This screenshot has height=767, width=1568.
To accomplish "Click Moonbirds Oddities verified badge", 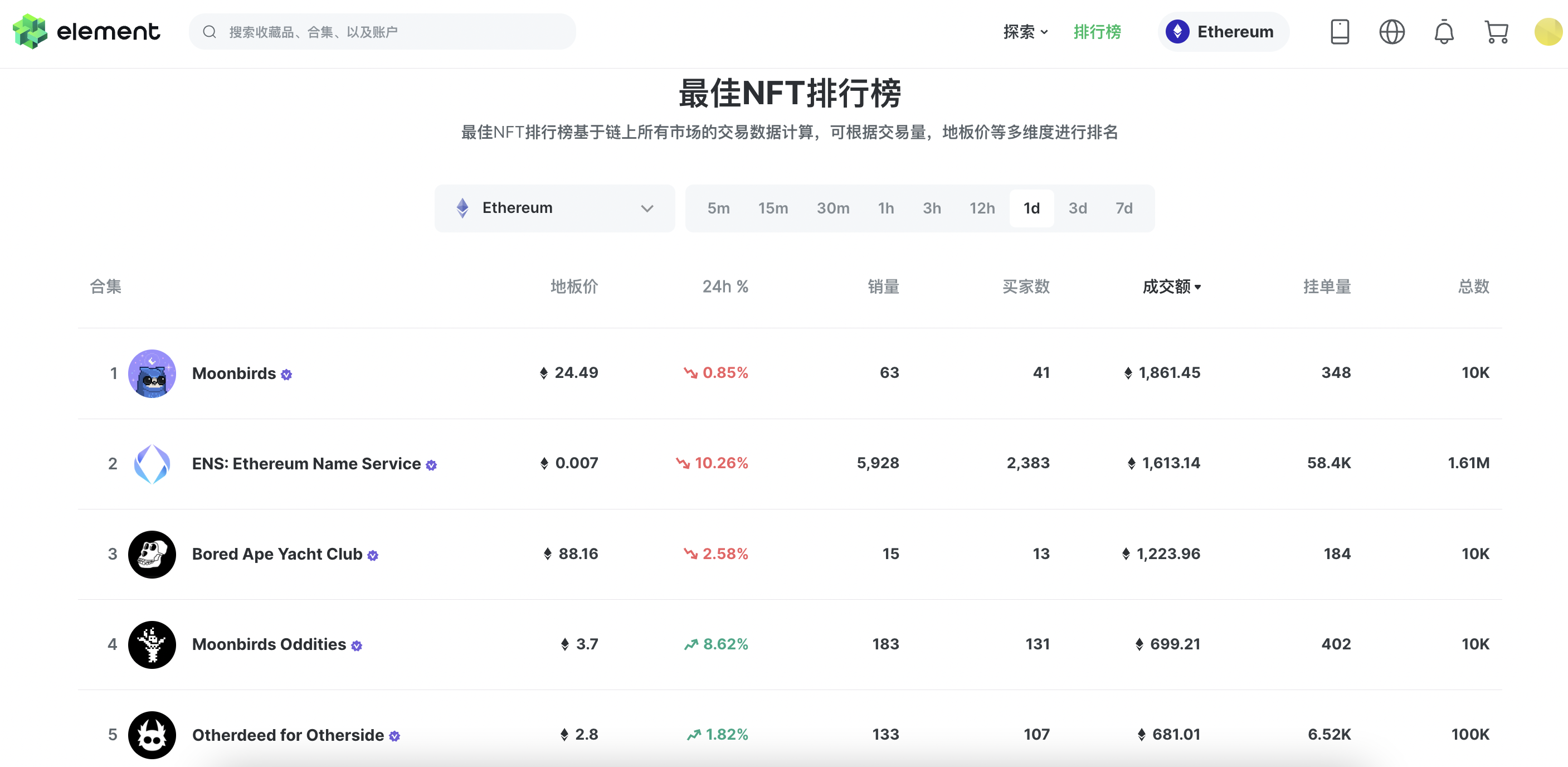I will [x=357, y=646].
